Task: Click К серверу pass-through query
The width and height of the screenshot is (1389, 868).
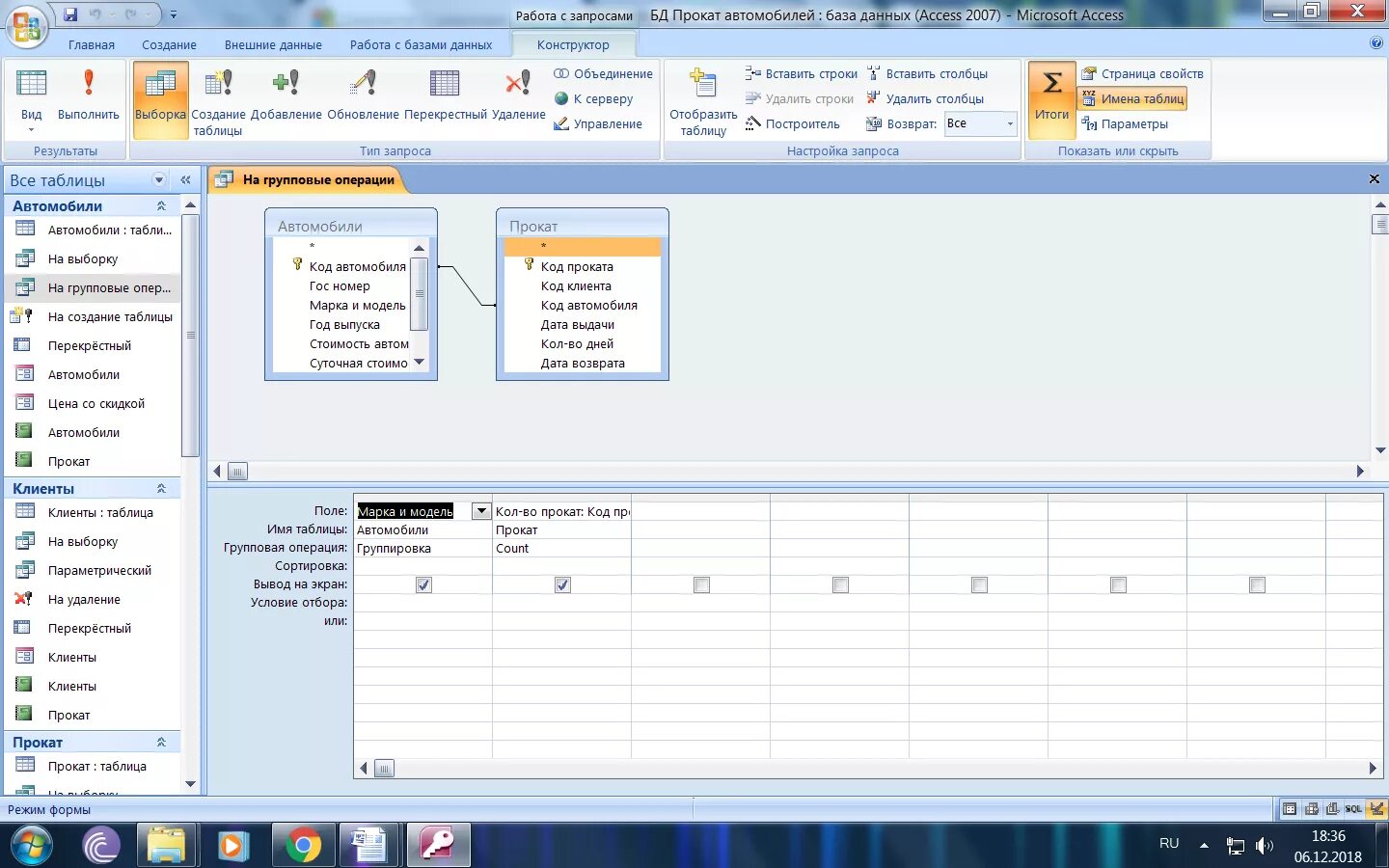Action: coord(593,98)
